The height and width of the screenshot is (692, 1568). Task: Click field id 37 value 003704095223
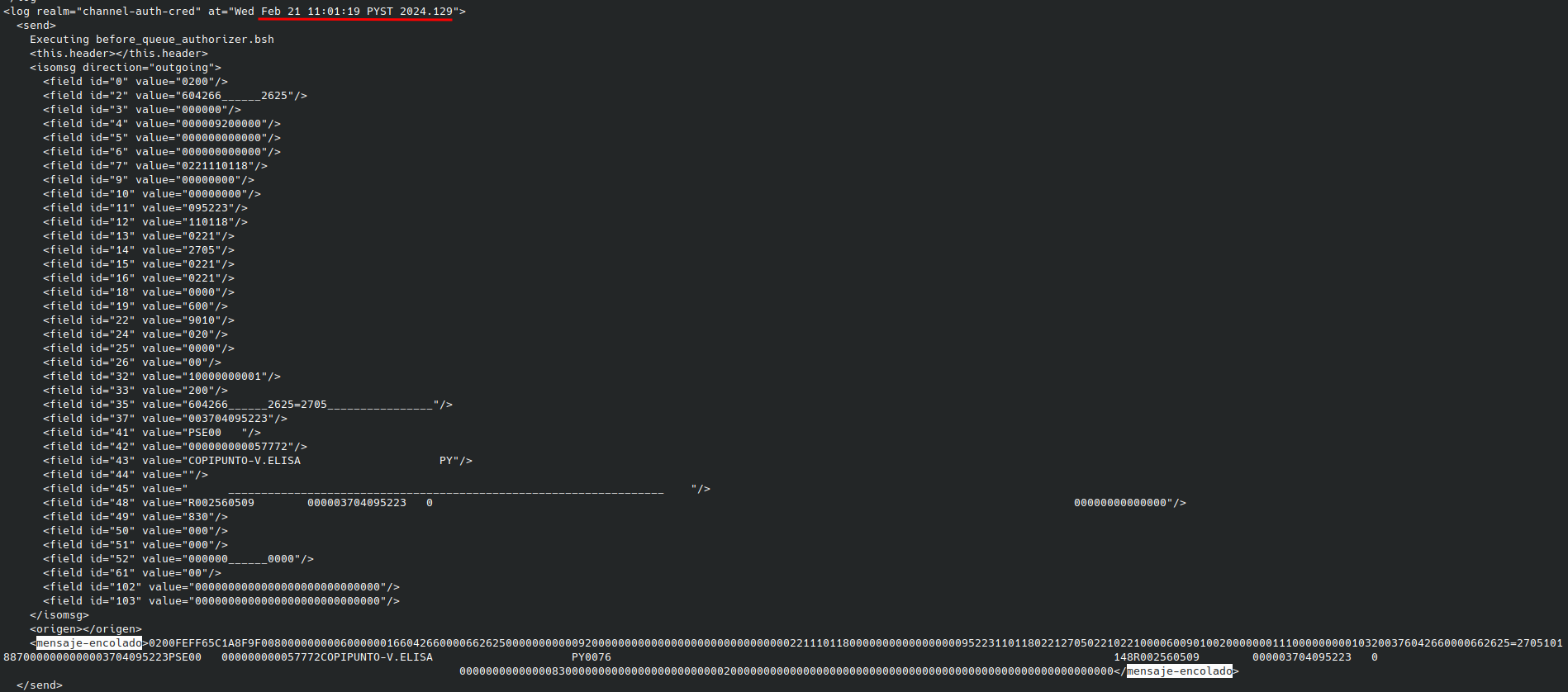coord(165,419)
